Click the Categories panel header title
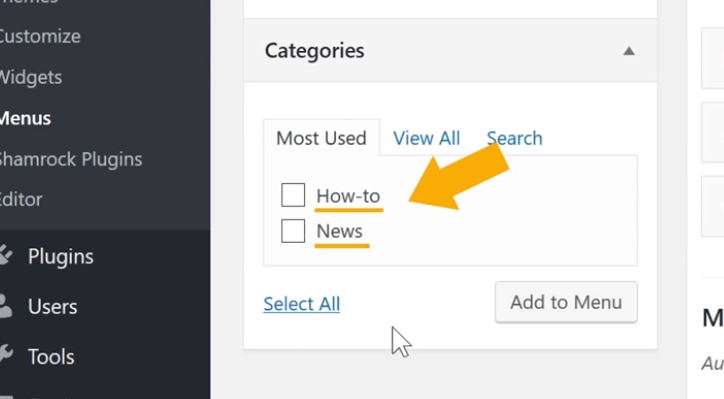Screen dimensions: 724x399 coord(314,51)
